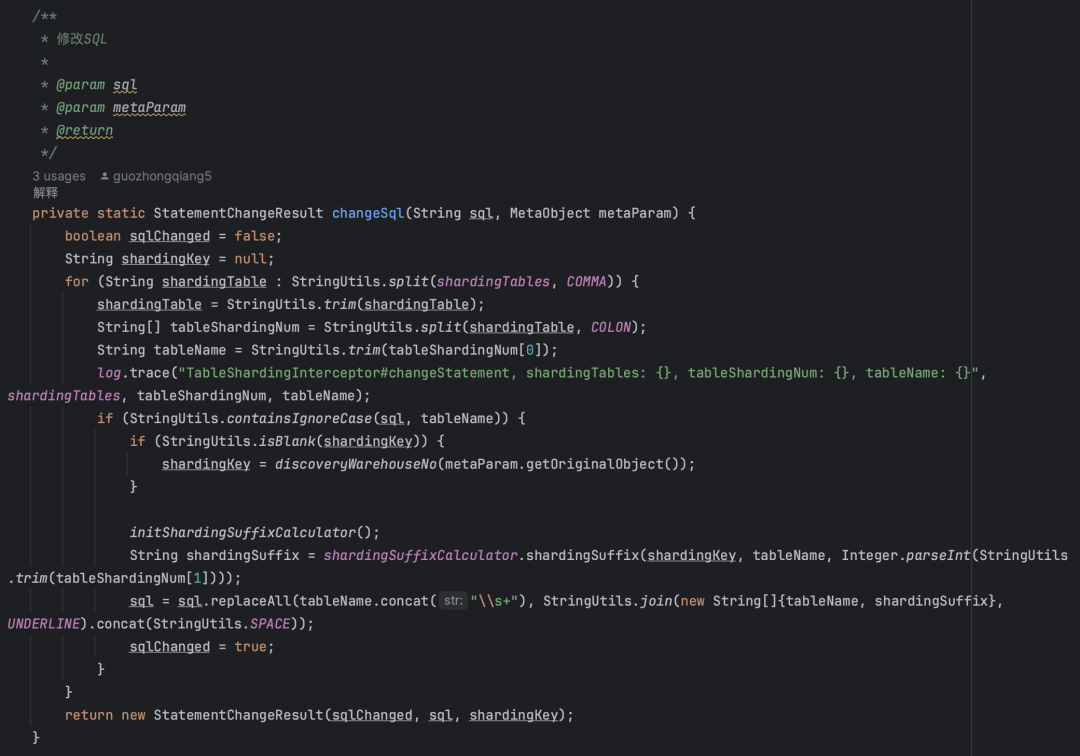Click the for keyword of the loop

click(76, 282)
